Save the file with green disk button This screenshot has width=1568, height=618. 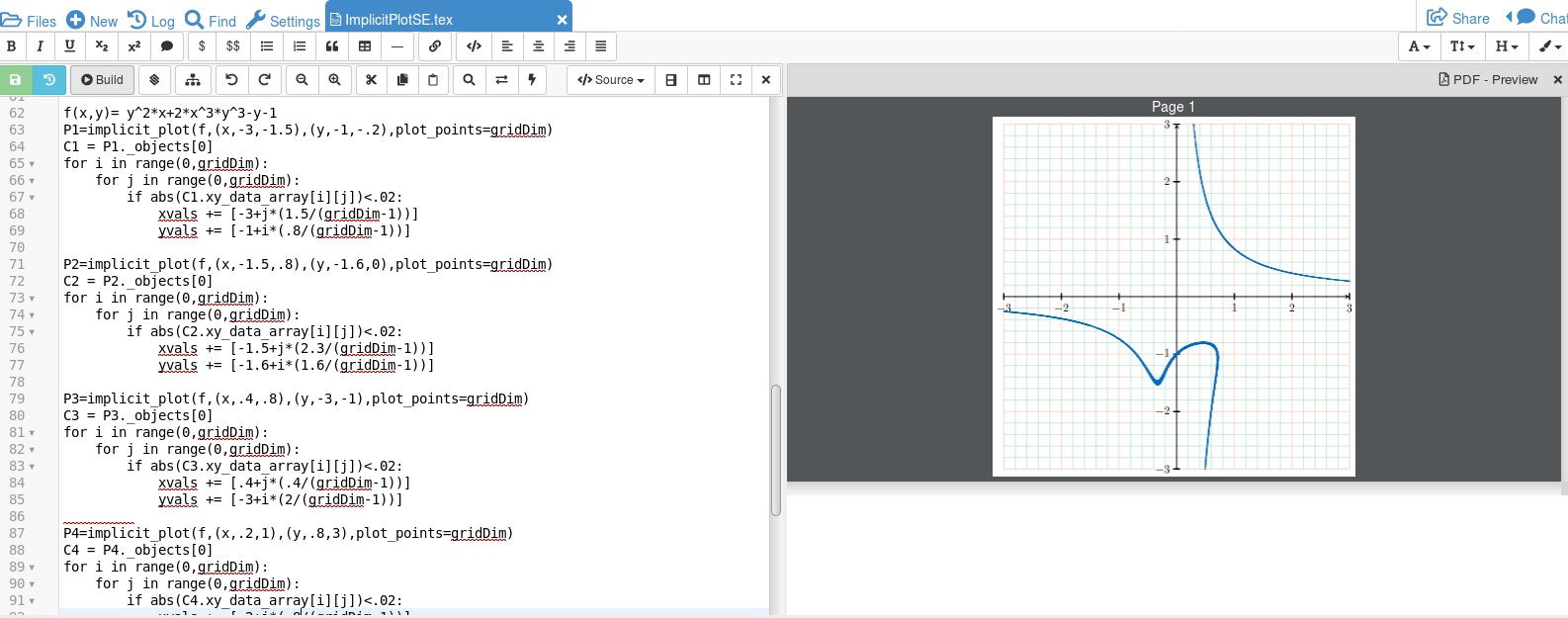point(16,80)
